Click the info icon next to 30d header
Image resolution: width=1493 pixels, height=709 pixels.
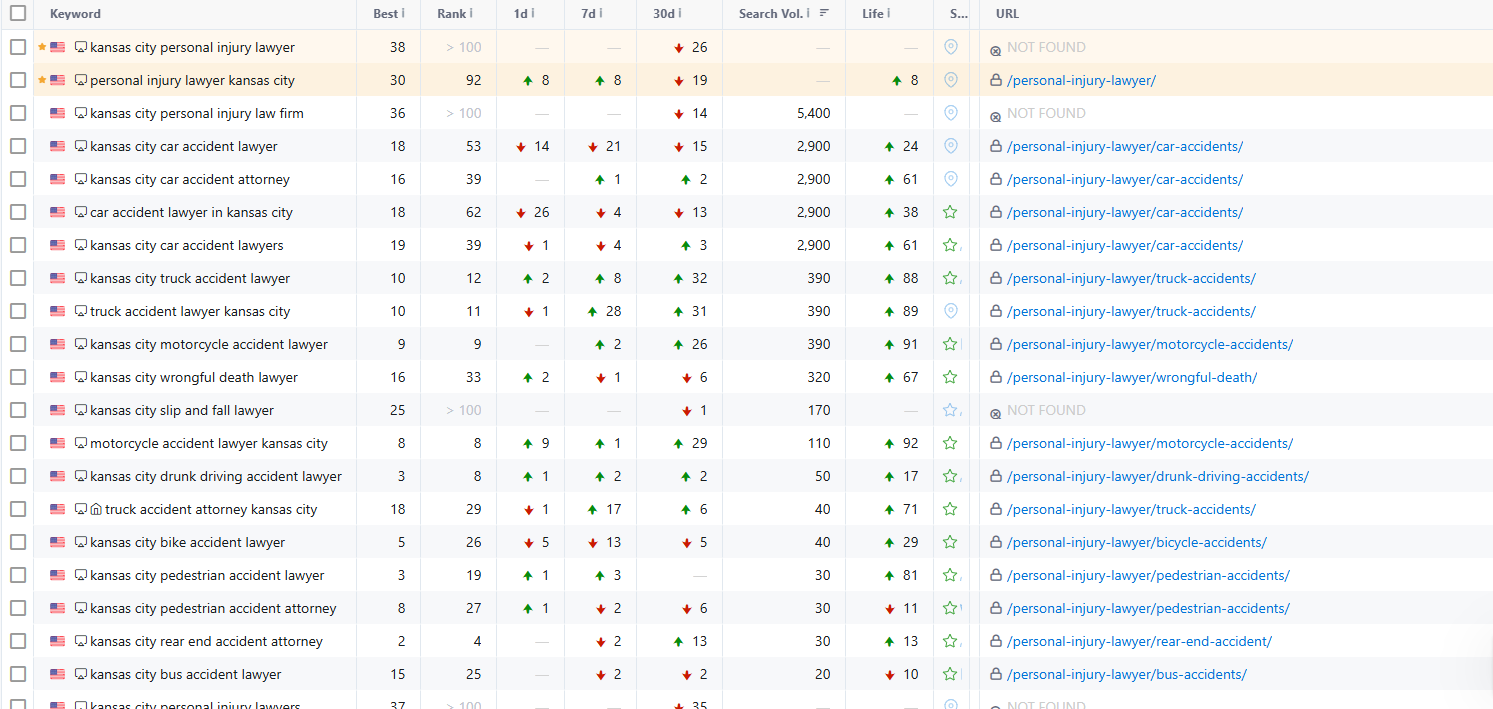[680, 13]
